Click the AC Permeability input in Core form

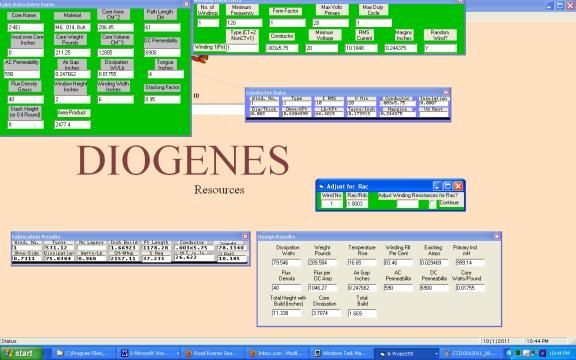tap(22, 74)
